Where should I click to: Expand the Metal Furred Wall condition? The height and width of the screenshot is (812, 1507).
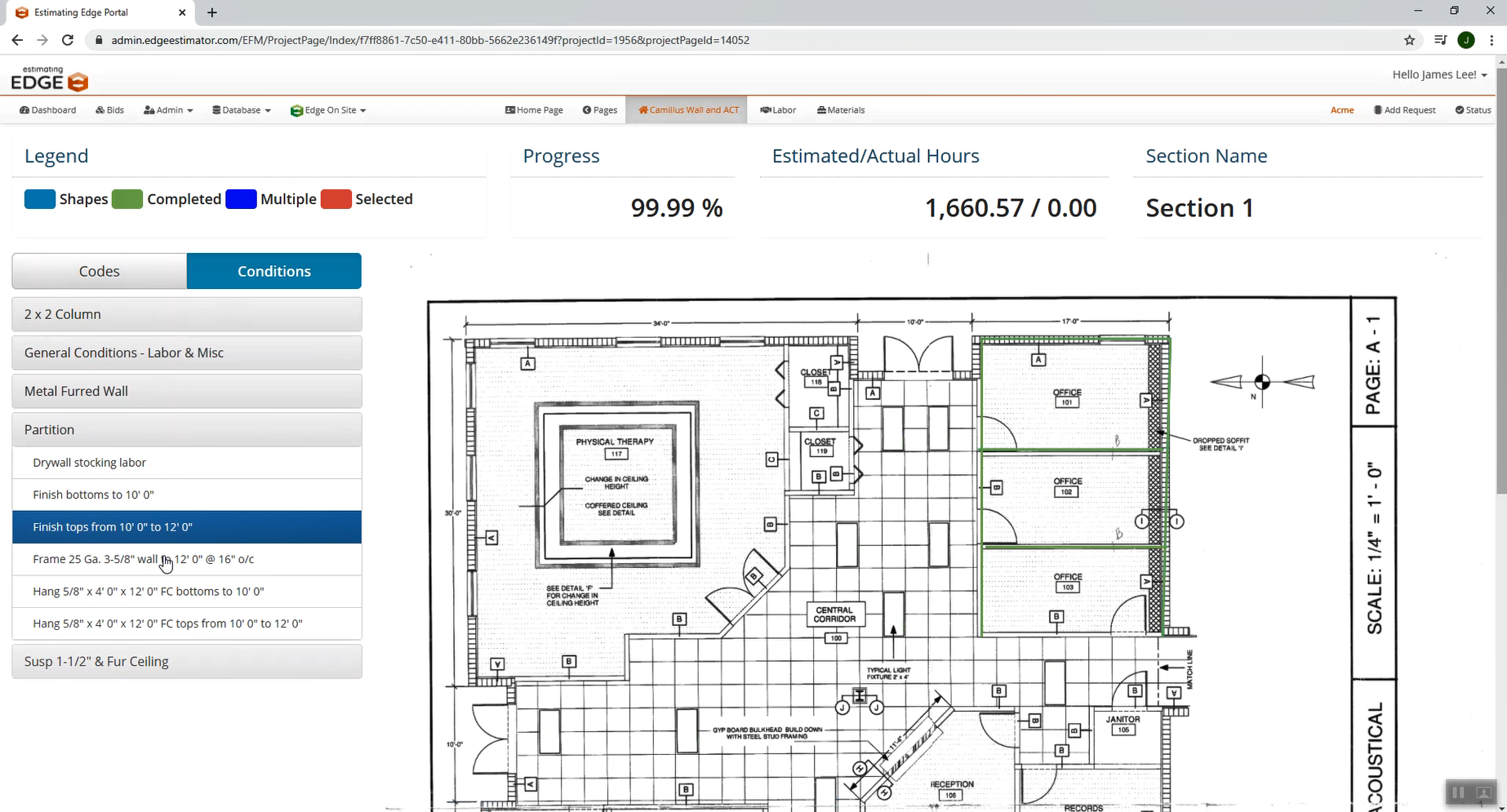pyautogui.click(x=187, y=391)
